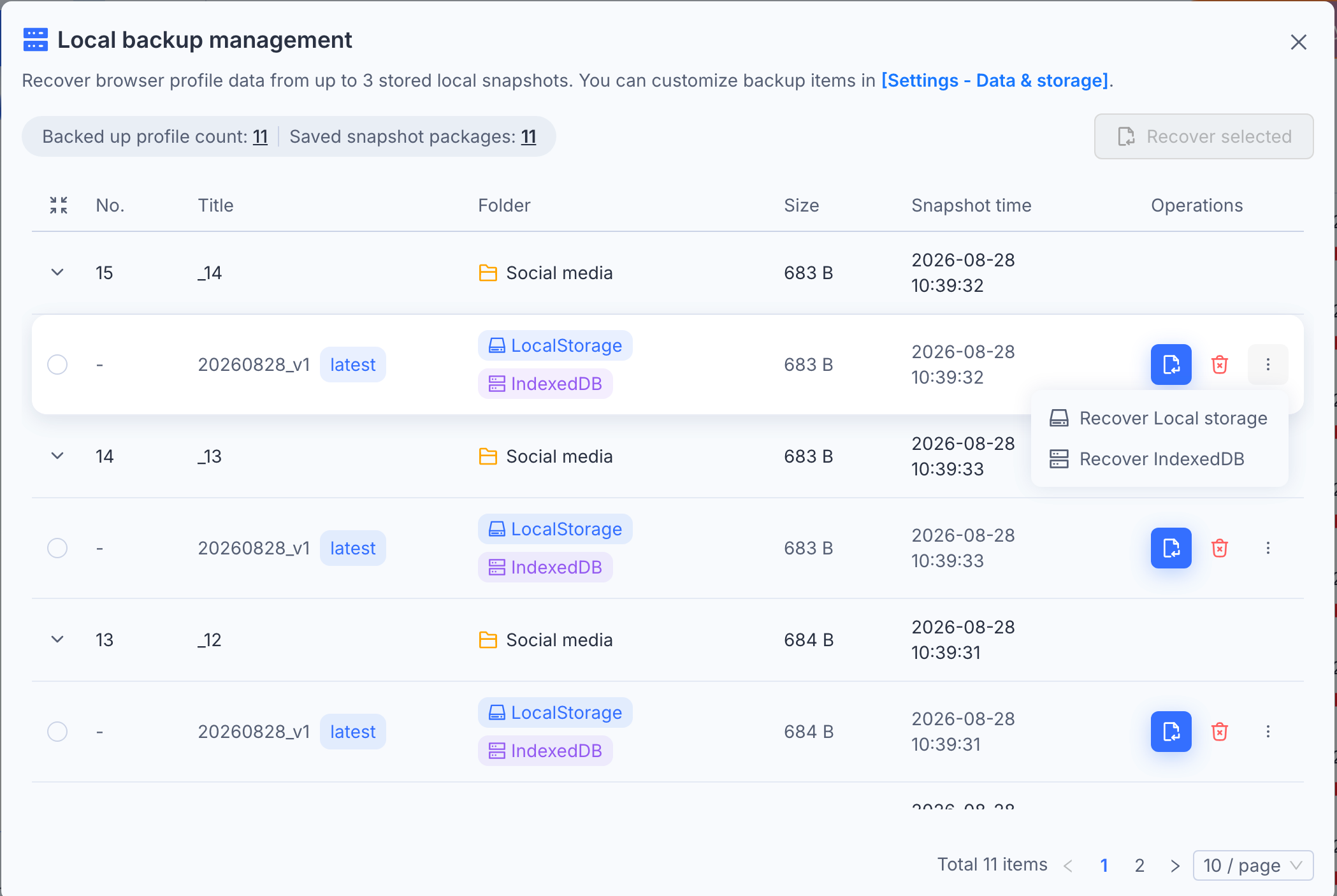Click backed up profile count value 11

pos(260,136)
